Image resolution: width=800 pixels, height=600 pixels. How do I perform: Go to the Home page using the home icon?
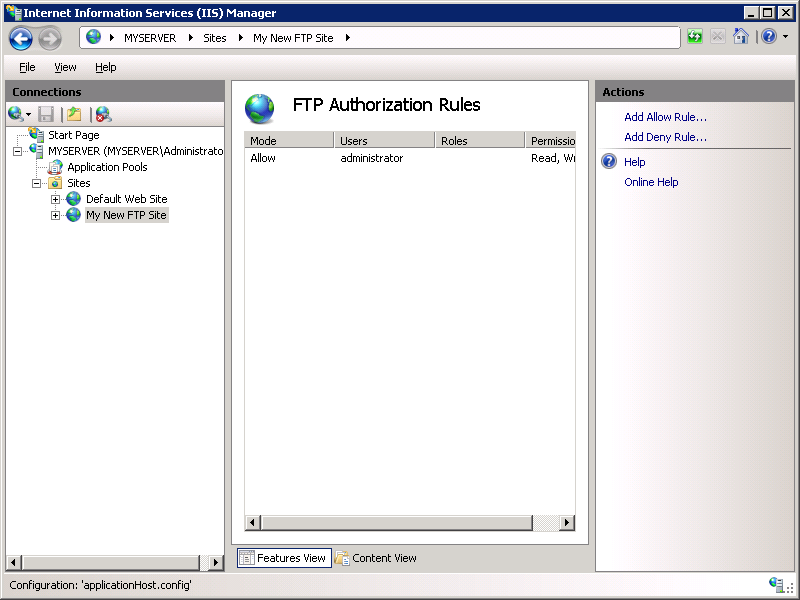click(x=740, y=36)
